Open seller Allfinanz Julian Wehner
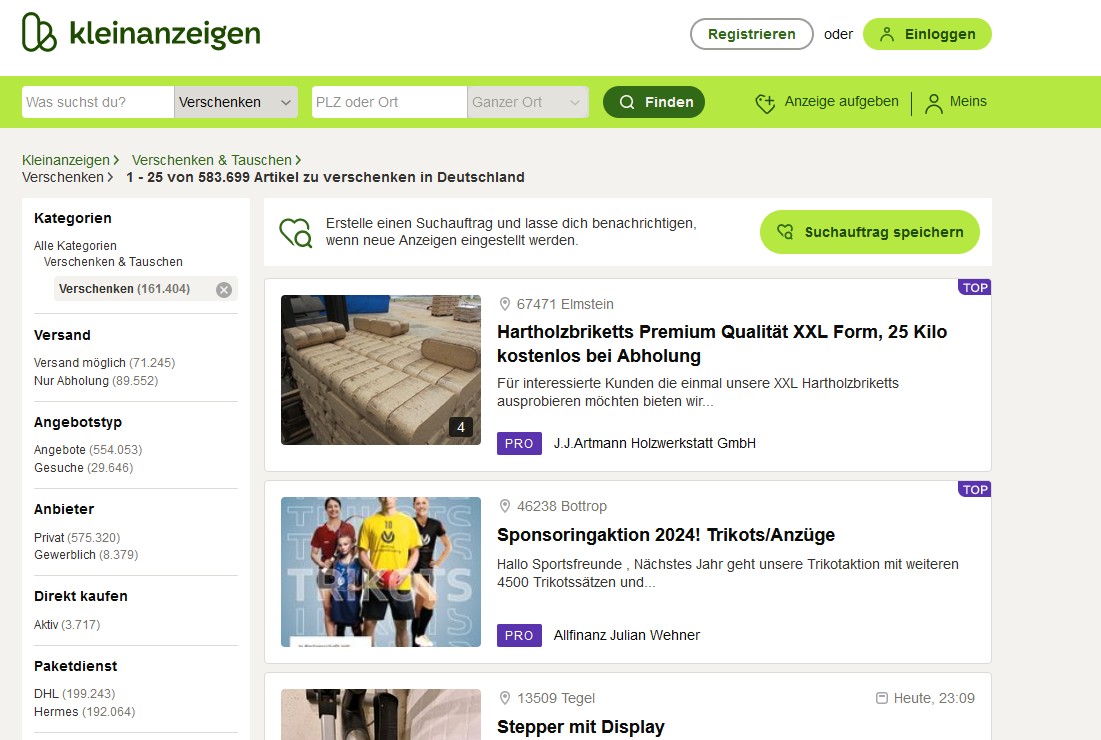The image size is (1101, 740). click(626, 635)
